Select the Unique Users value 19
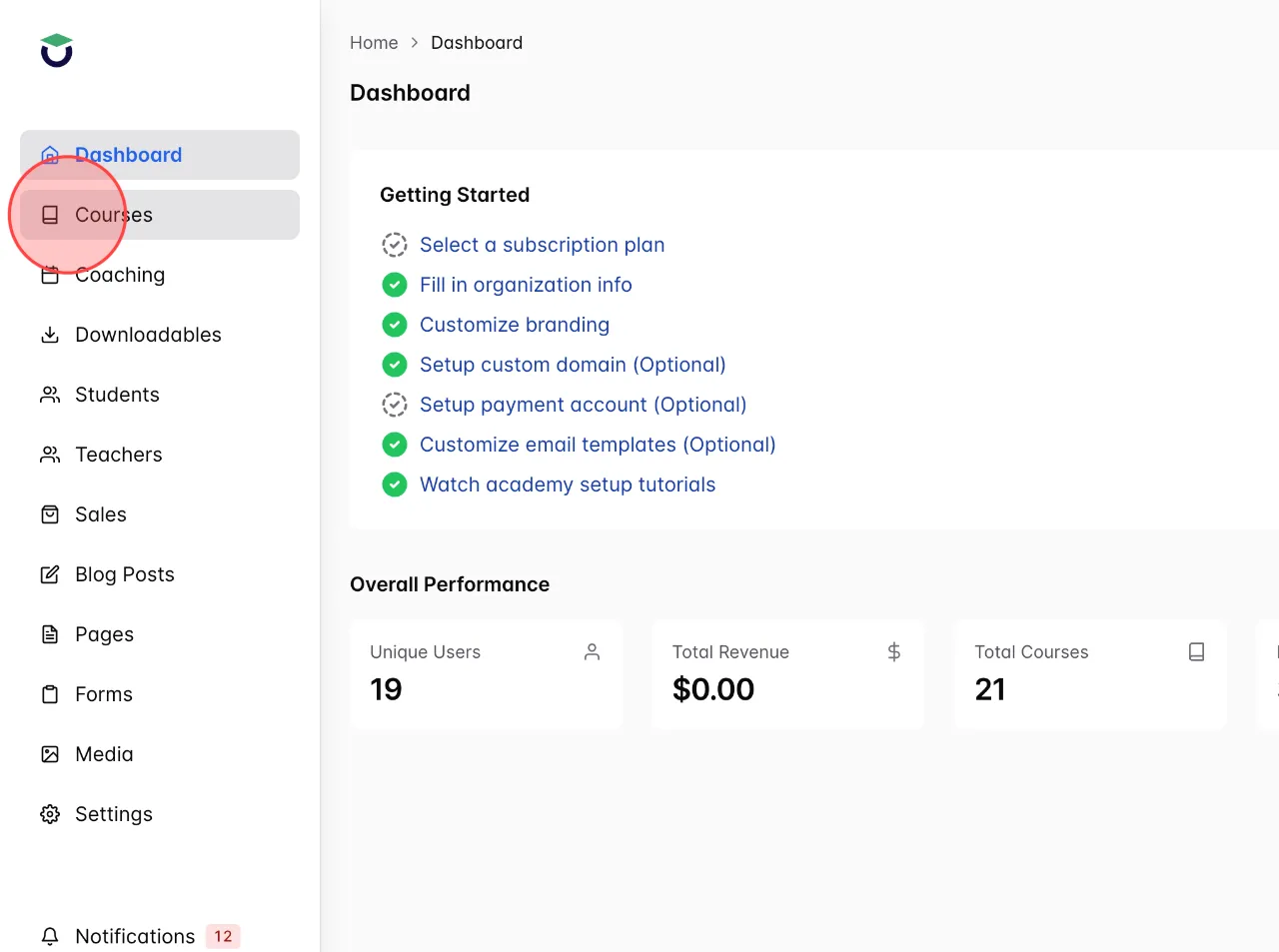This screenshot has height=952, width=1279. pyautogui.click(x=386, y=689)
